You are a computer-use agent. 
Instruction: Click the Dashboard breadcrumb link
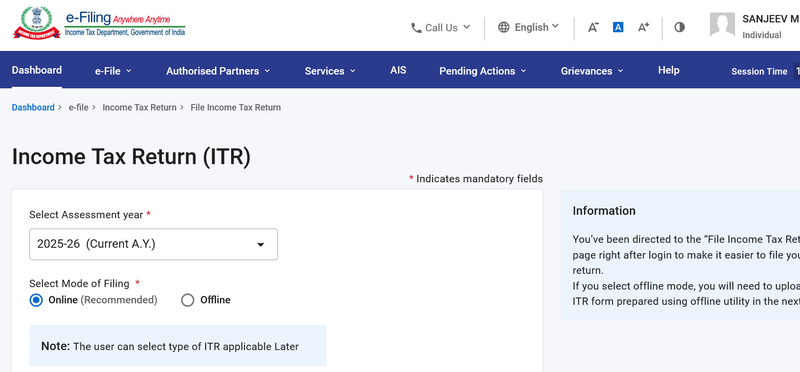pos(33,108)
